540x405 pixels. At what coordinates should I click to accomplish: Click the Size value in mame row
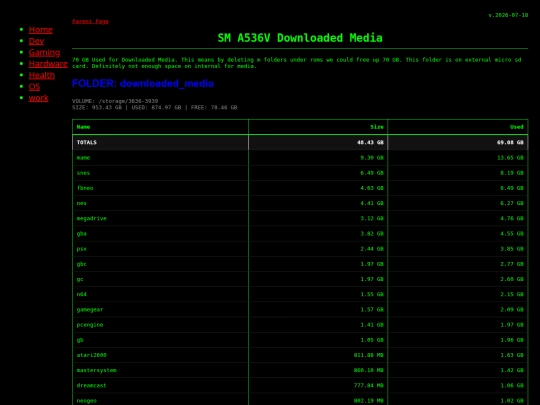pos(372,158)
